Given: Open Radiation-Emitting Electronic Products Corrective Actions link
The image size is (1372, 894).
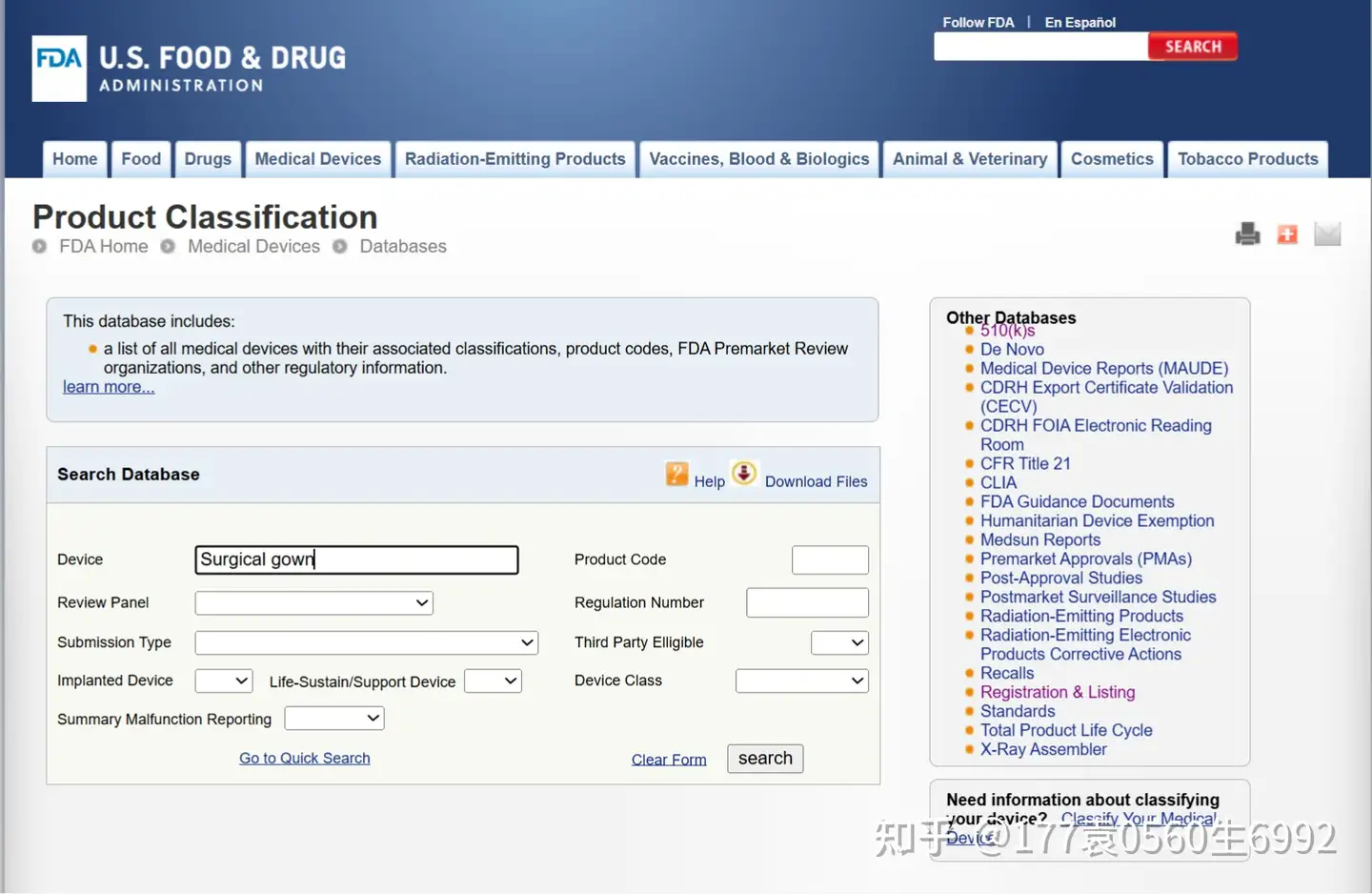Looking at the screenshot, I should click(x=1085, y=644).
